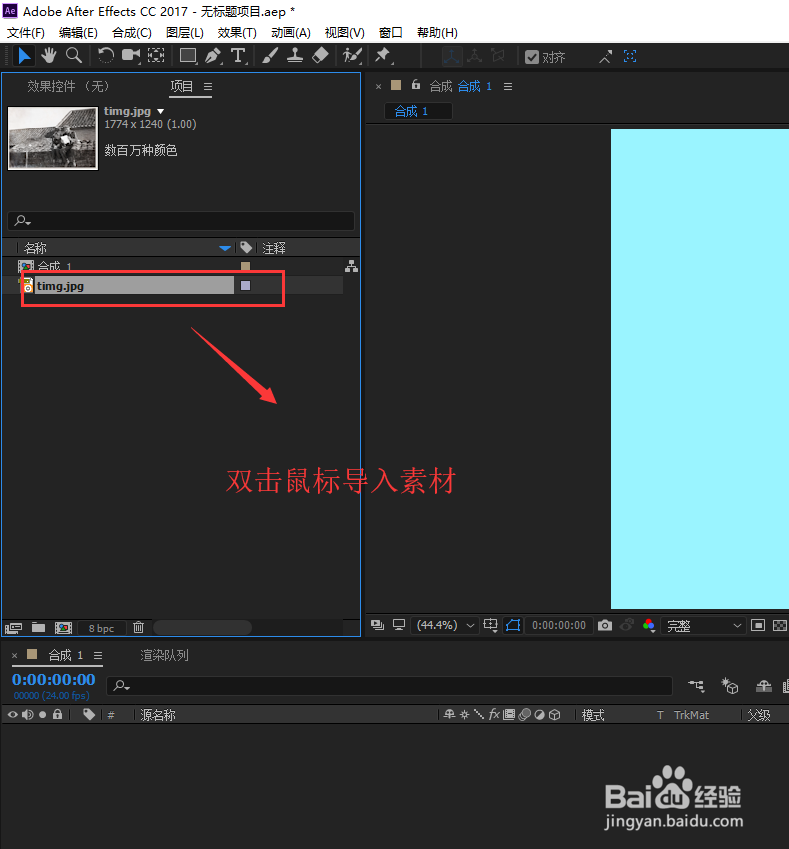789x849 pixels.
Task: Click the viewer current time 0:00:00:00
Action: pos(559,625)
